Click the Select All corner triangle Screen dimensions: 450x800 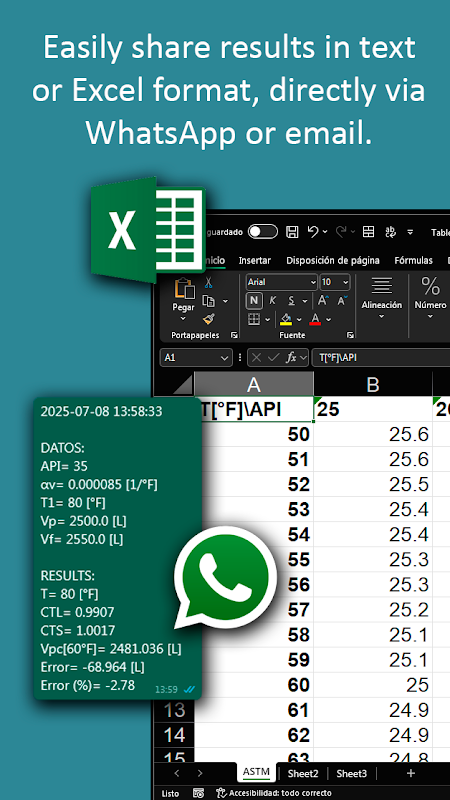tap(183, 385)
